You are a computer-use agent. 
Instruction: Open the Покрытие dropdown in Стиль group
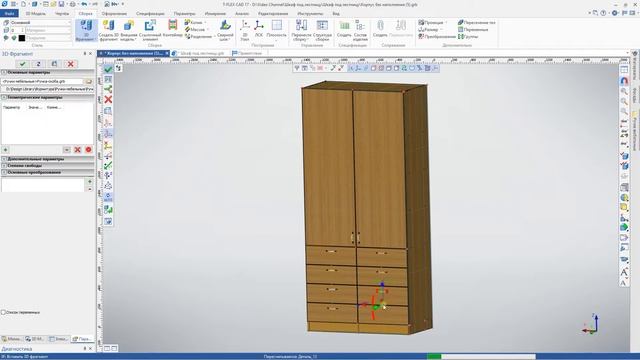pos(49,38)
